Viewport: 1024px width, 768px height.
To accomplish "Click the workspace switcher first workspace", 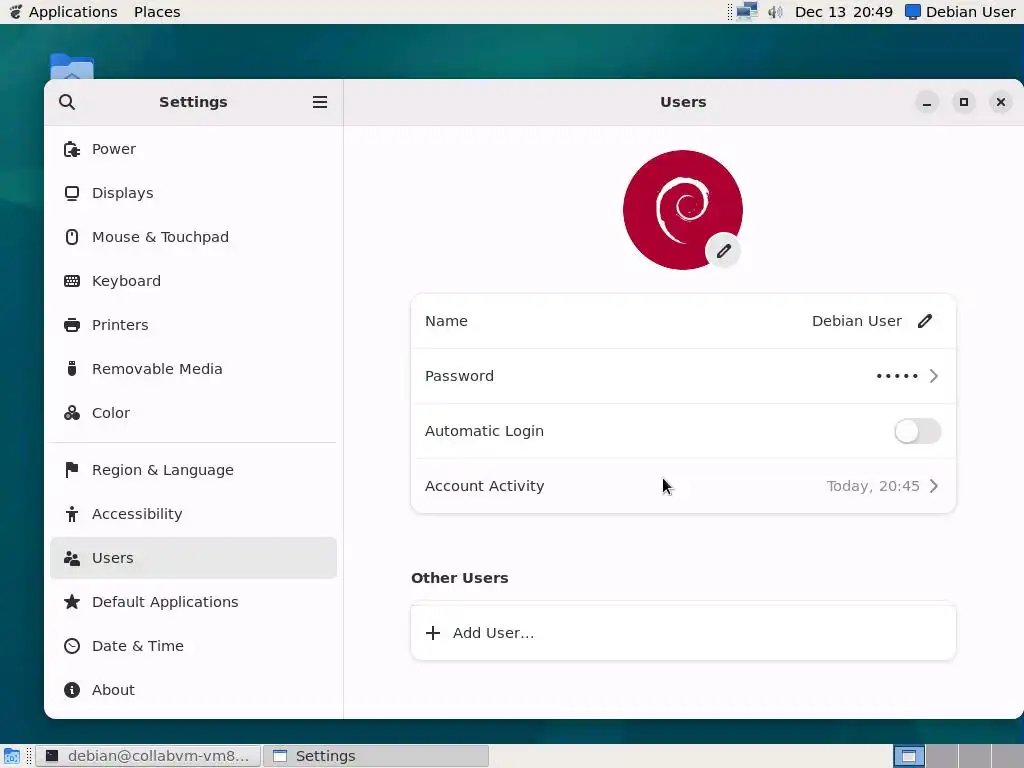I will click(x=908, y=756).
